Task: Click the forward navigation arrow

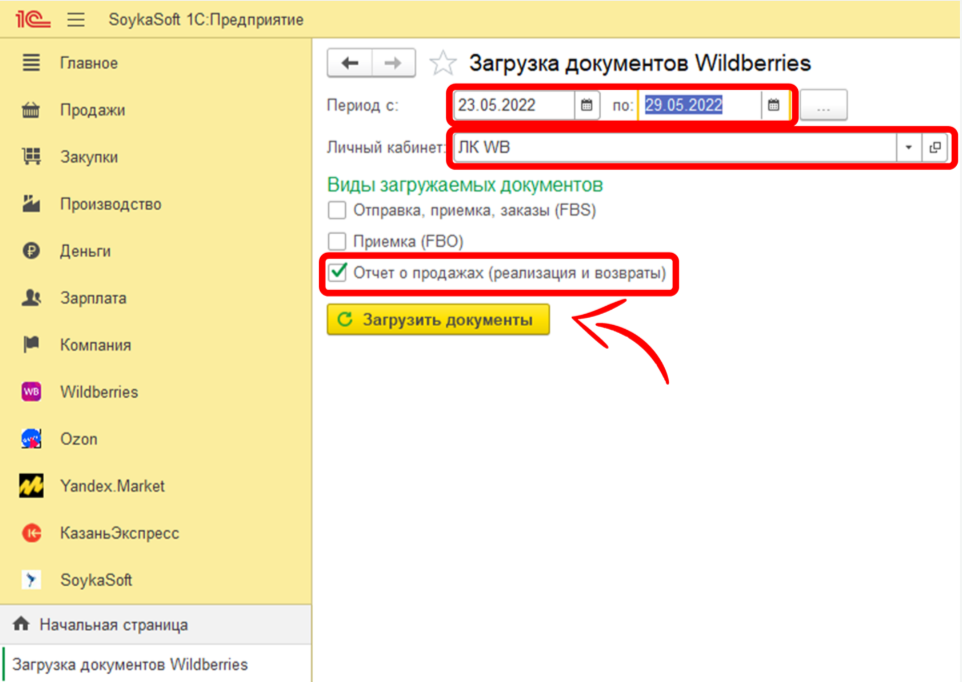Action: 394,63
